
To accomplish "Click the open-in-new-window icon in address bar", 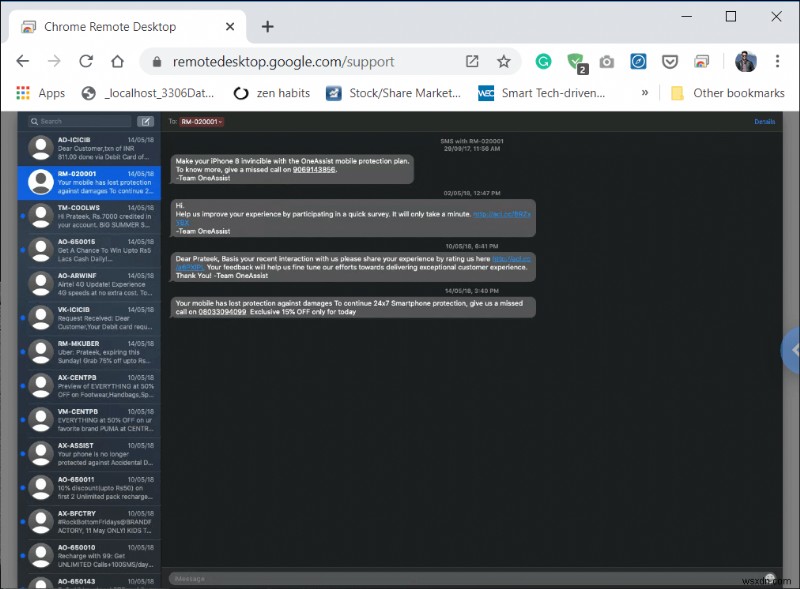I will (x=472, y=61).
